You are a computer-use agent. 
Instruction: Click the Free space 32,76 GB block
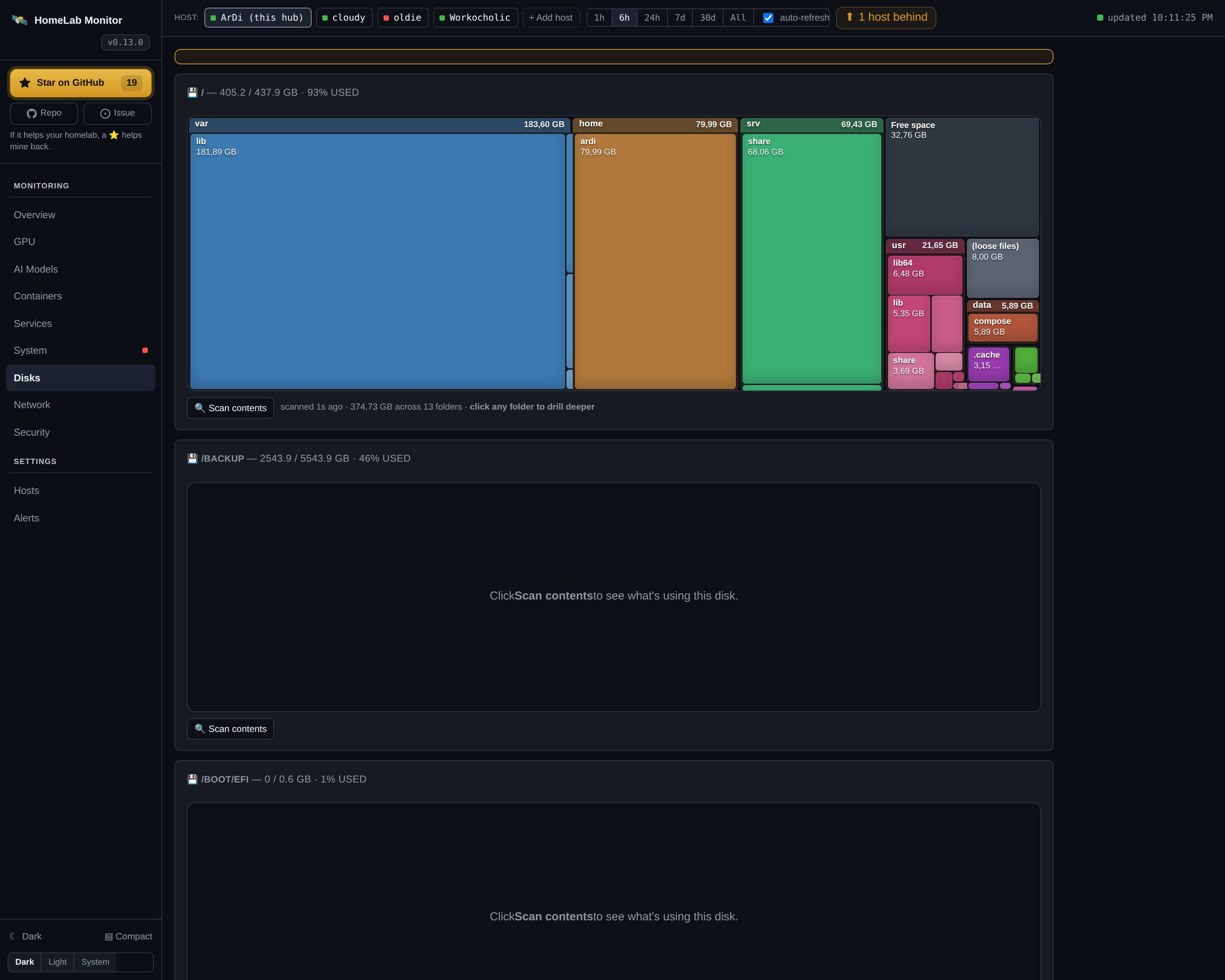click(x=962, y=177)
